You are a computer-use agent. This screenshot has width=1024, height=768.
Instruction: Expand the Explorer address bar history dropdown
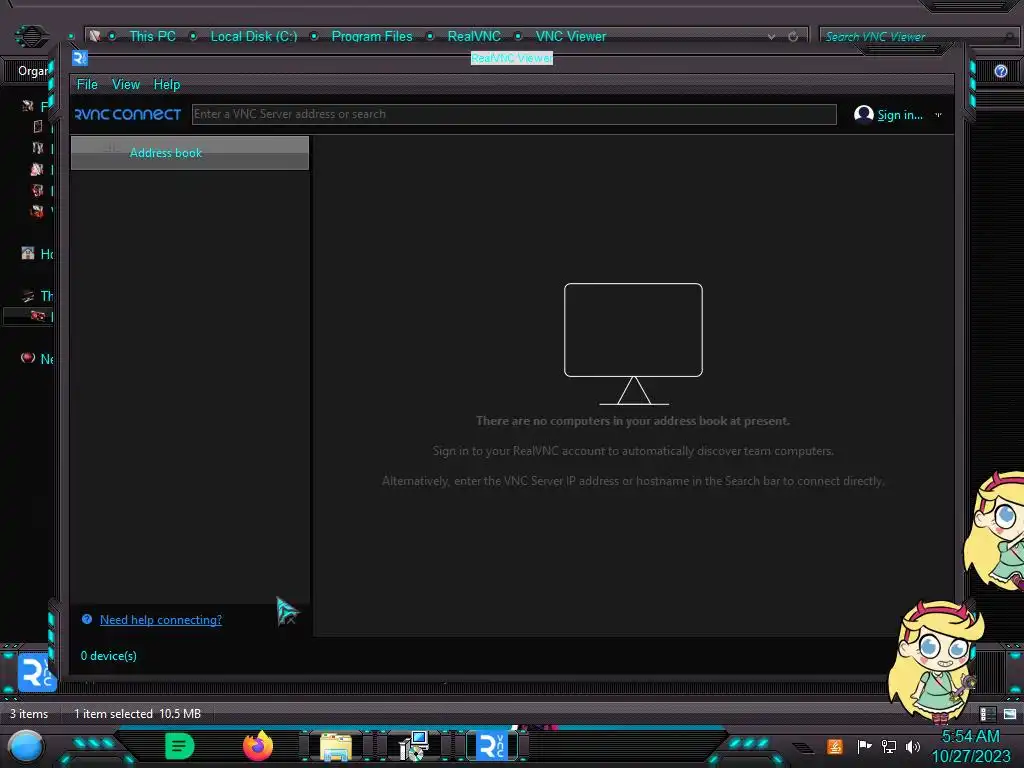click(771, 37)
